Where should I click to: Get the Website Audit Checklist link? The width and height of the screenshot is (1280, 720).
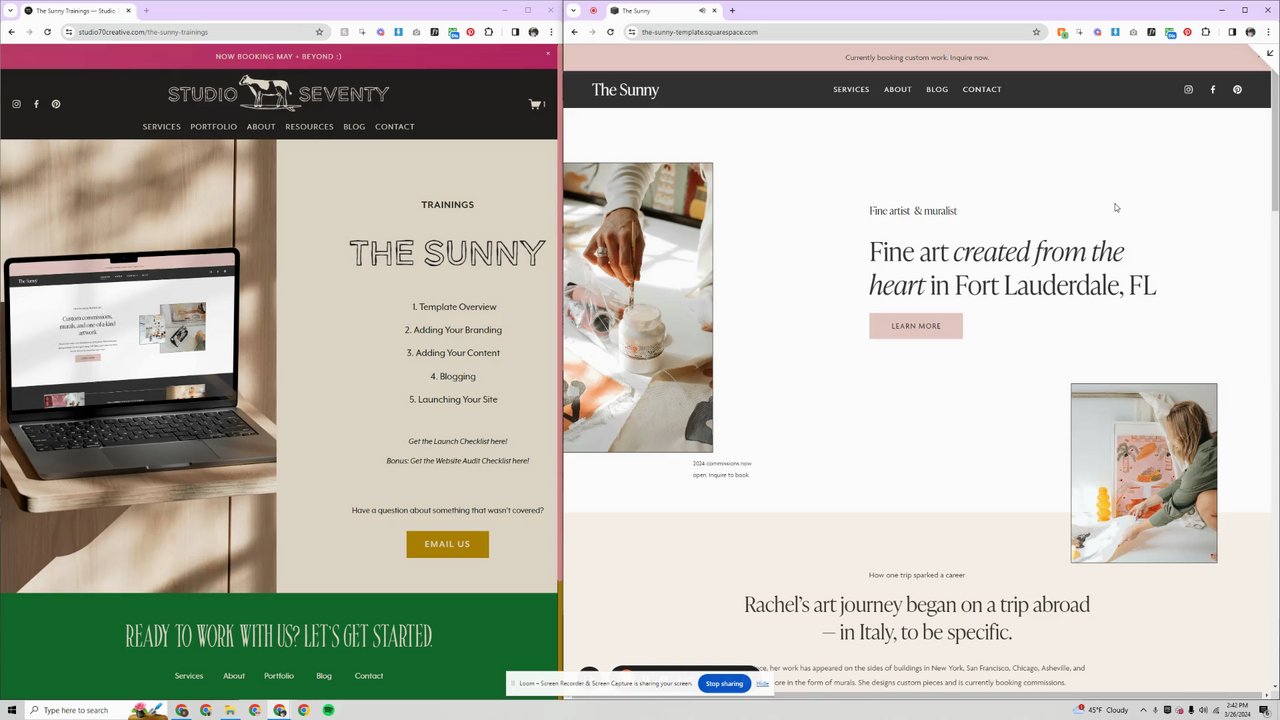click(458, 461)
